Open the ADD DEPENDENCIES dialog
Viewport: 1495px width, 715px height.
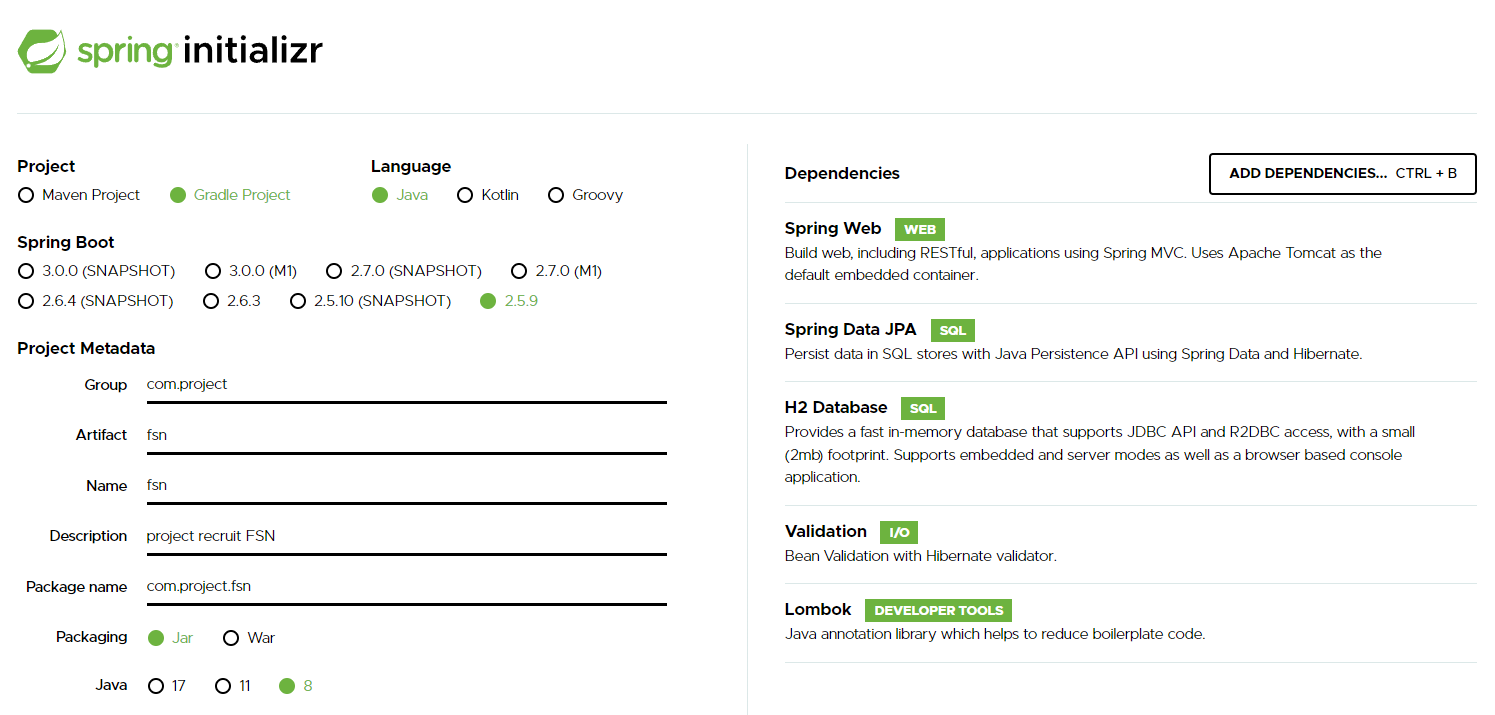pyautogui.click(x=1342, y=173)
